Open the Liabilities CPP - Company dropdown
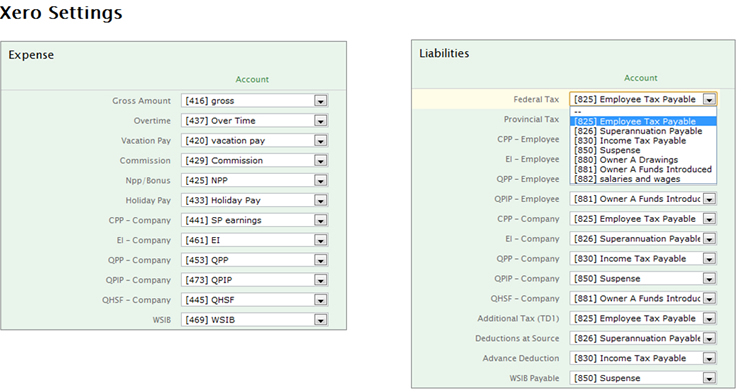This screenshot has height=392, width=741. point(643,218)
